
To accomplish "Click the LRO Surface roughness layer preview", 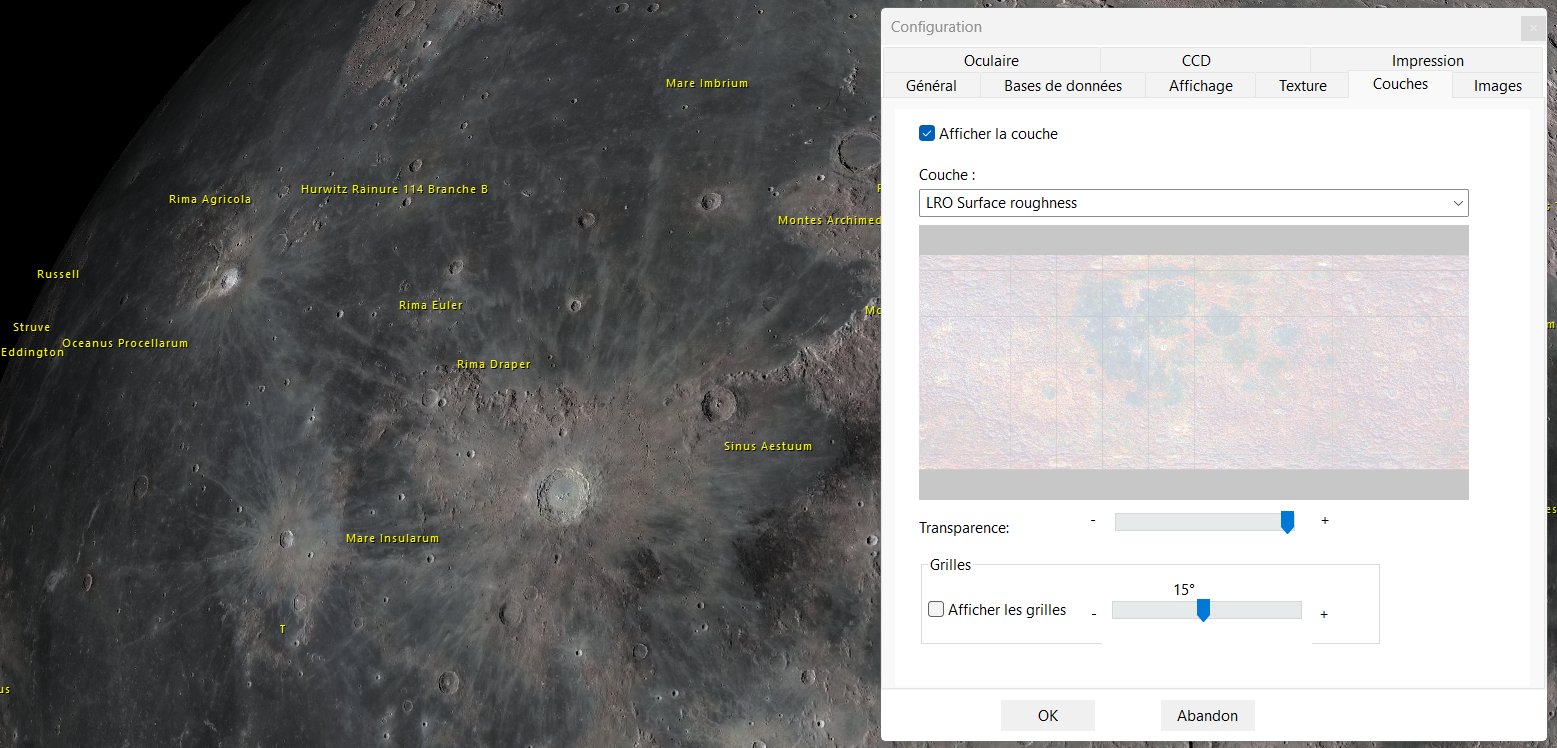I will coord(1193,362).
